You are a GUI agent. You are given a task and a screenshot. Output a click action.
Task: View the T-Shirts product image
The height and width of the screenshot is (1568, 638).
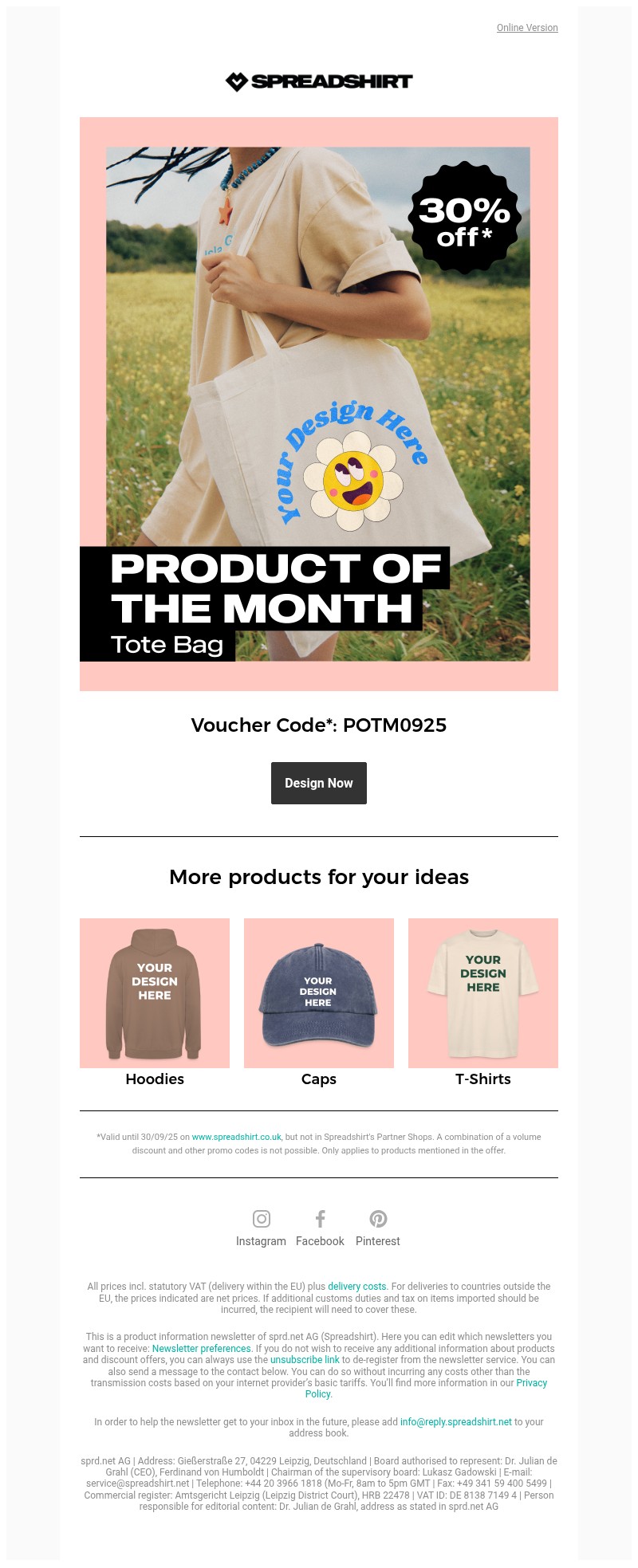(483, 992)
